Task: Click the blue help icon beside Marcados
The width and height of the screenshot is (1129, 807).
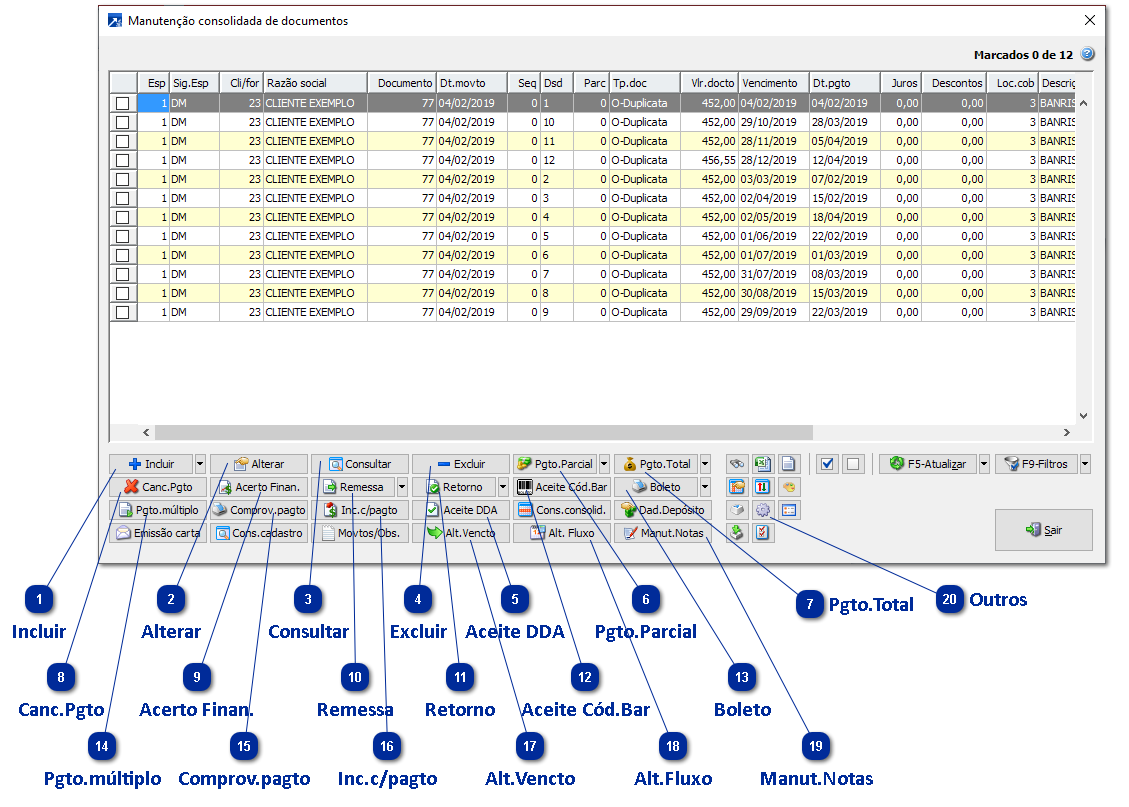Action: (1088, 55)
